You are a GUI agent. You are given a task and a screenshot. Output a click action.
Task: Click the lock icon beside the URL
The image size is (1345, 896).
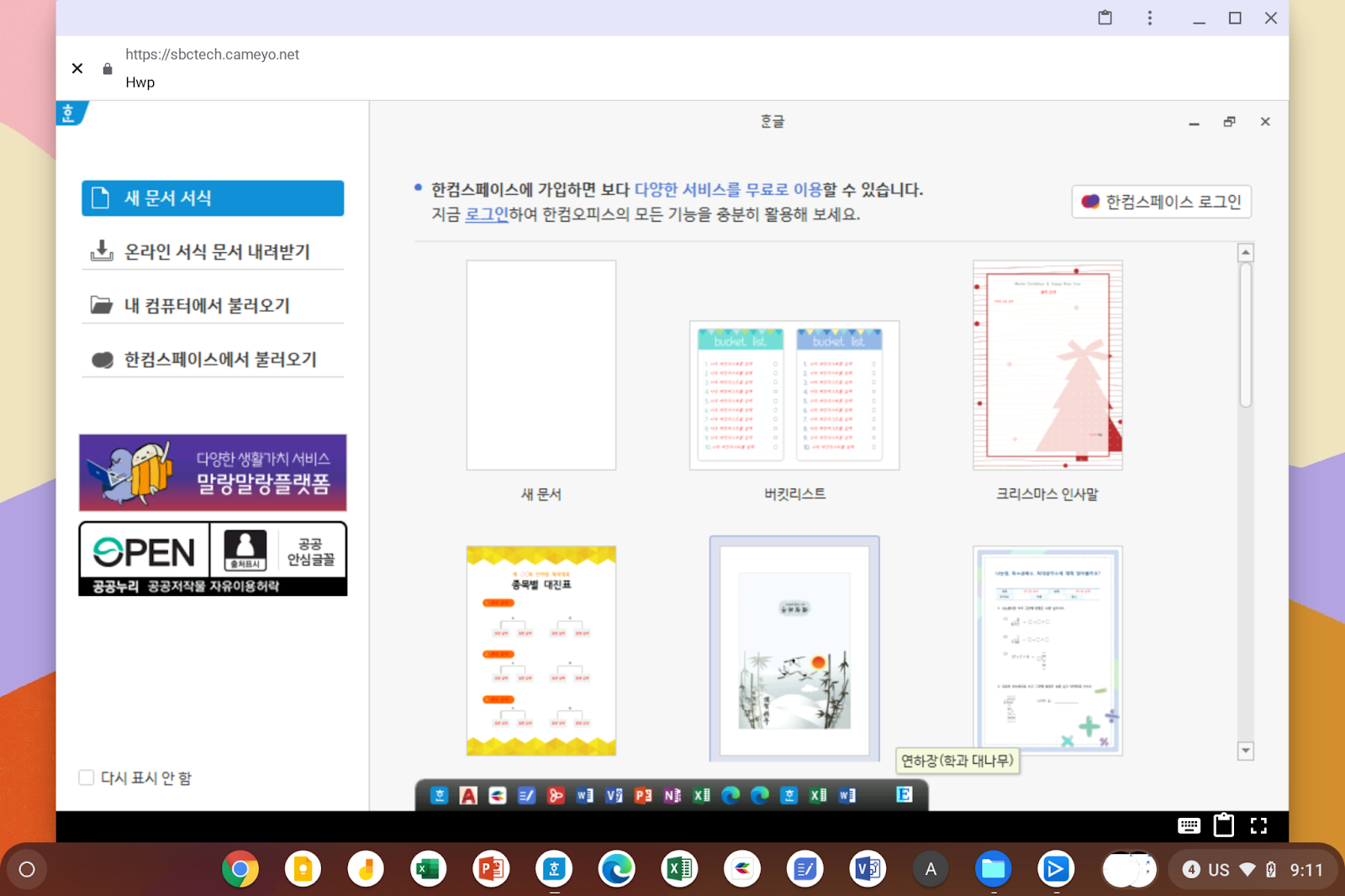(108, 69)
